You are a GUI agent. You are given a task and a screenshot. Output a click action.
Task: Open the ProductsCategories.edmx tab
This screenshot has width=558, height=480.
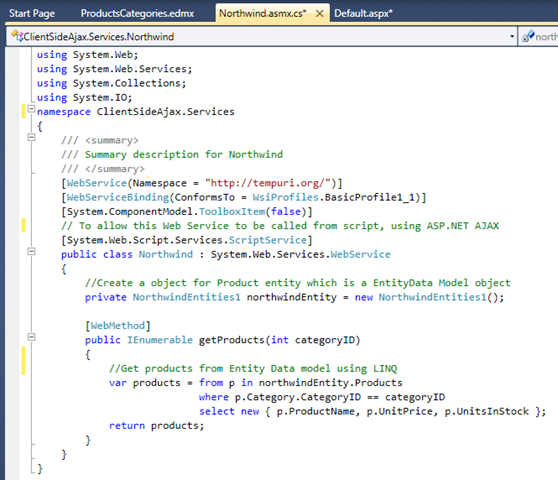[137, 14]
